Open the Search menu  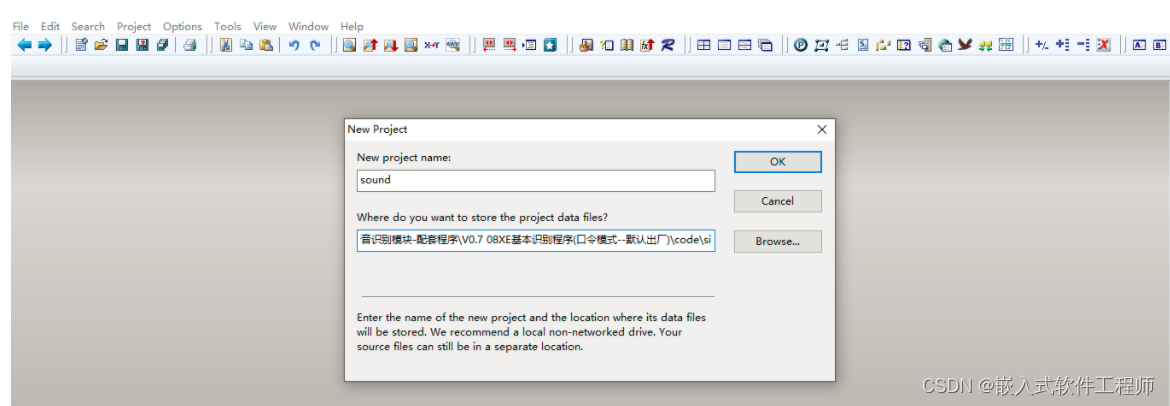[x=88, y=26]
